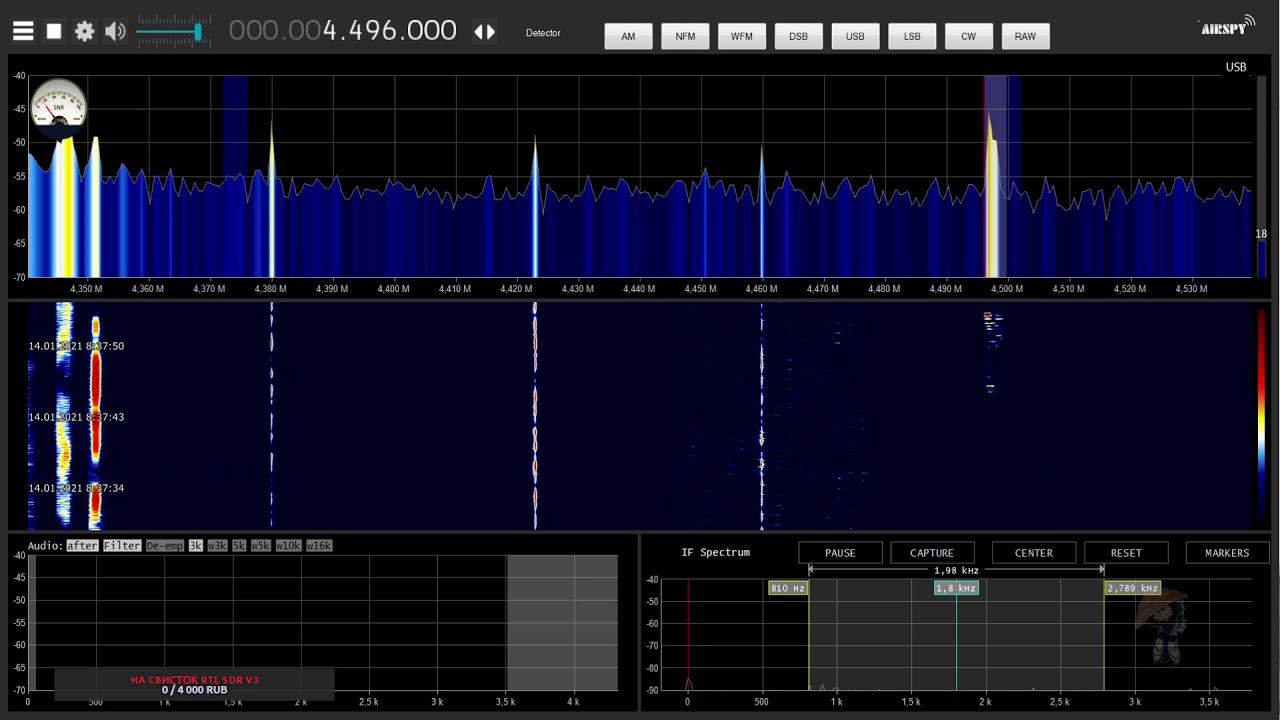Click the Airspy logo
The width and height of the screenshot is (1280, 720).
(1227, 26)
